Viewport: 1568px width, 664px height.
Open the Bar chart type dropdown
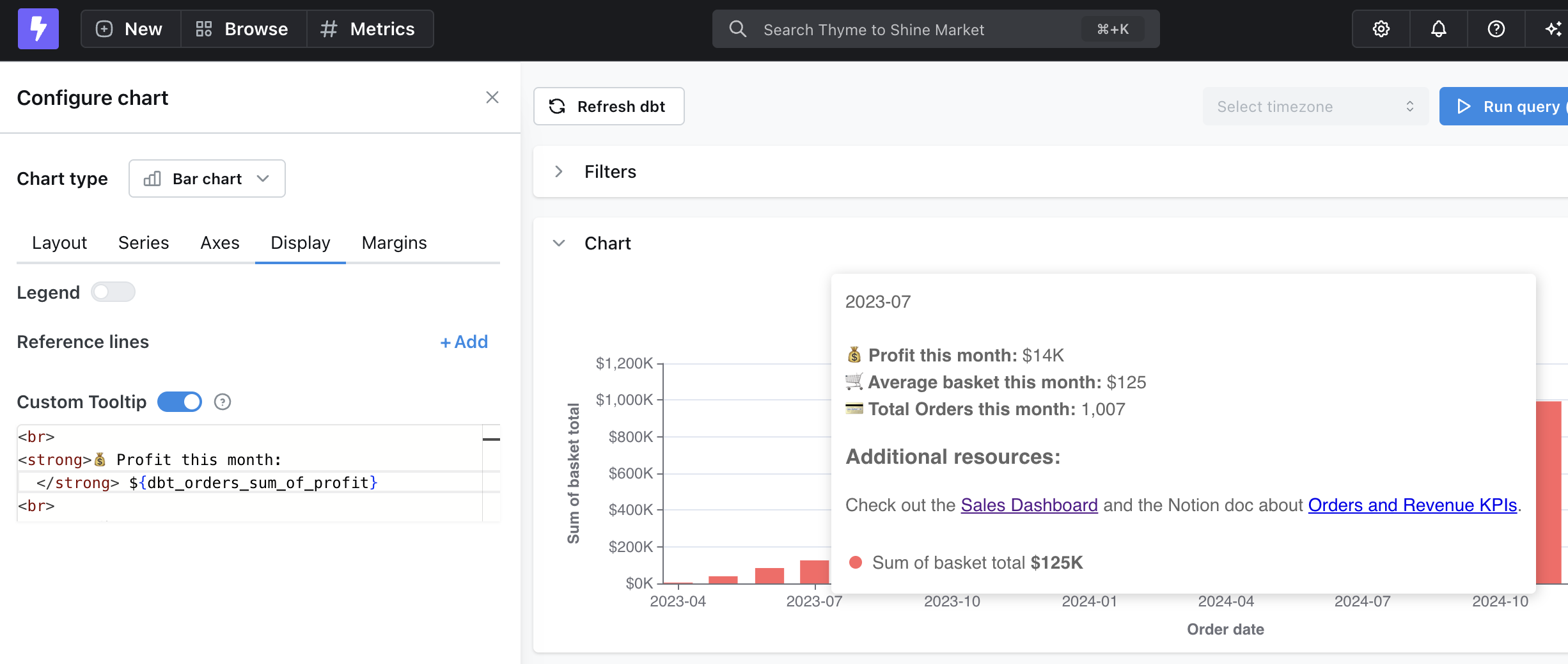coord(207,178)
